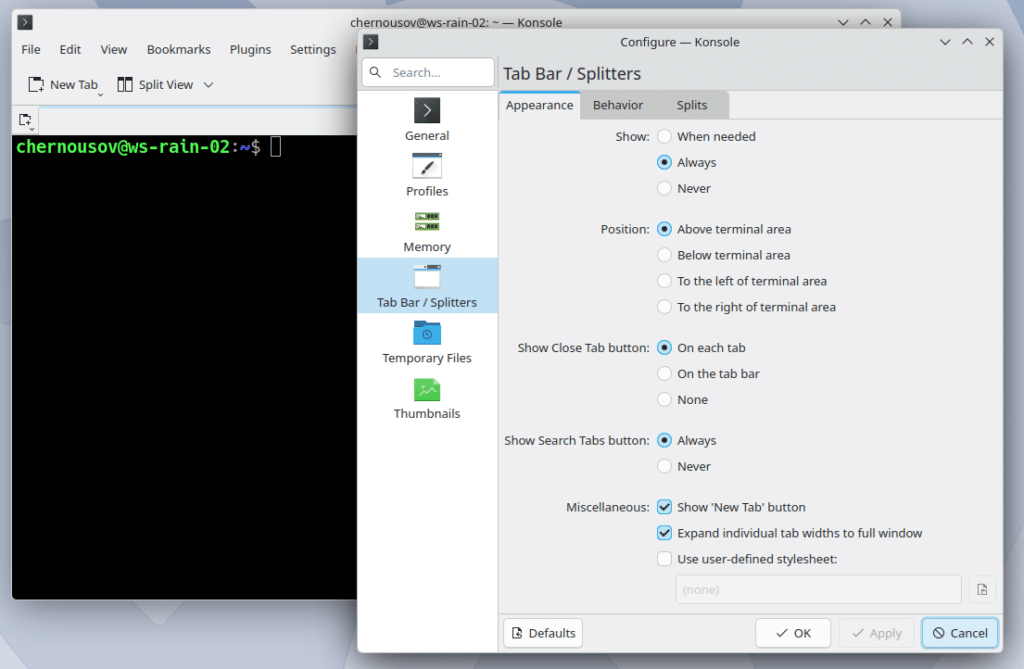Image resolution: width=1024 pixels, height=669 pixels.
Task: Choose To the left of terminal area
Action: [743, 282]
